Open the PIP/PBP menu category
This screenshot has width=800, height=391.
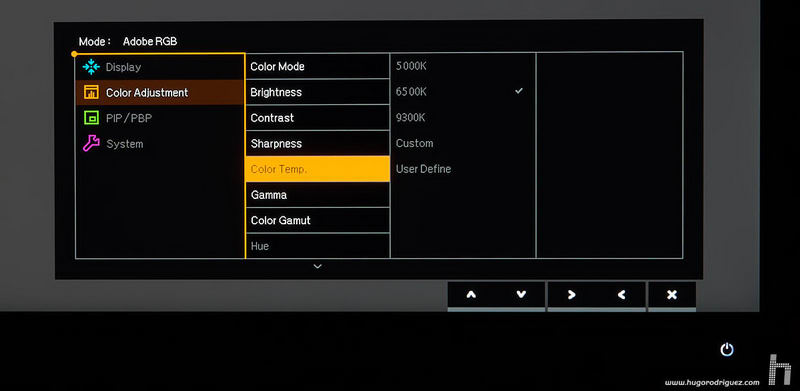point(160,118)
